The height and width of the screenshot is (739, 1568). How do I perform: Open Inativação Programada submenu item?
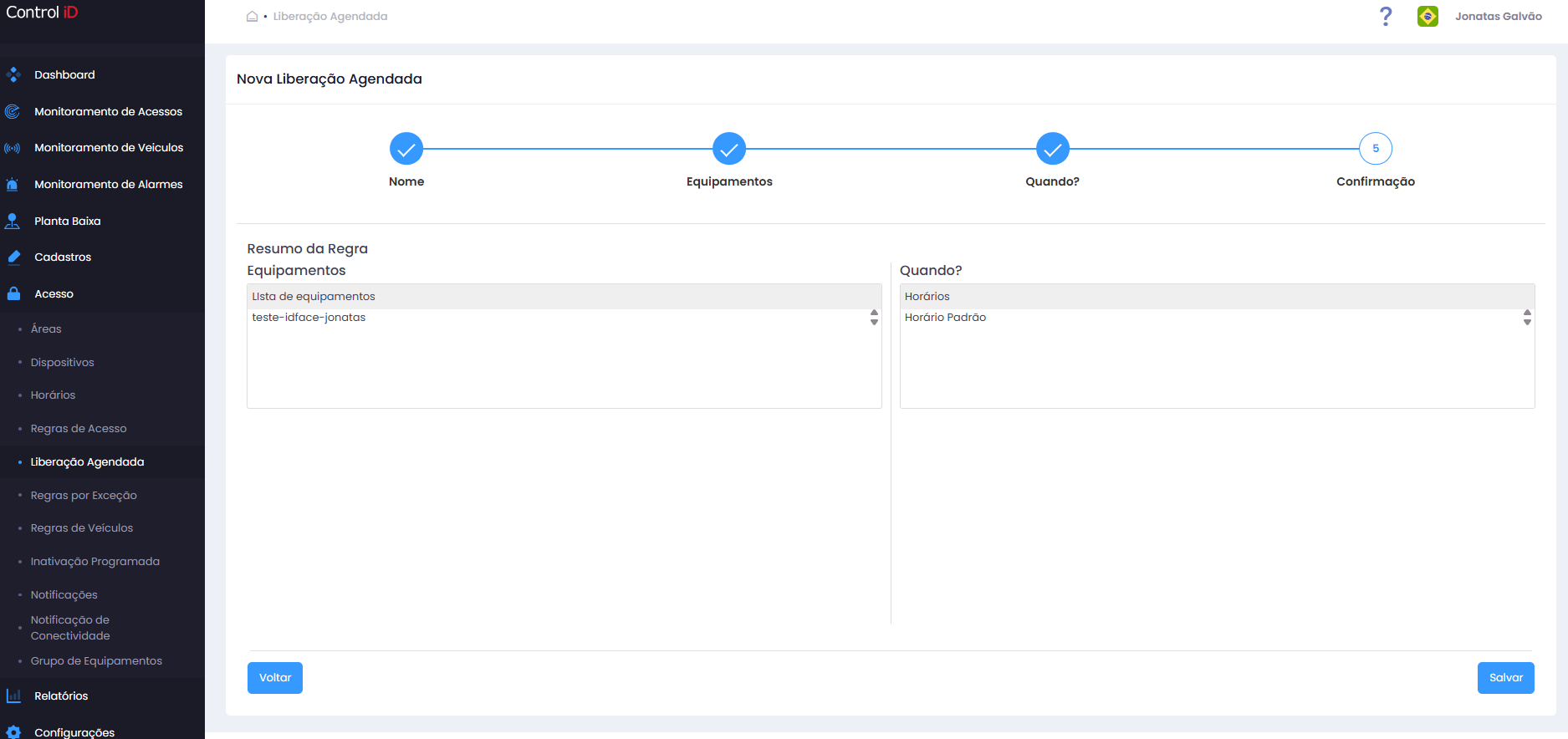pos(95,562)
